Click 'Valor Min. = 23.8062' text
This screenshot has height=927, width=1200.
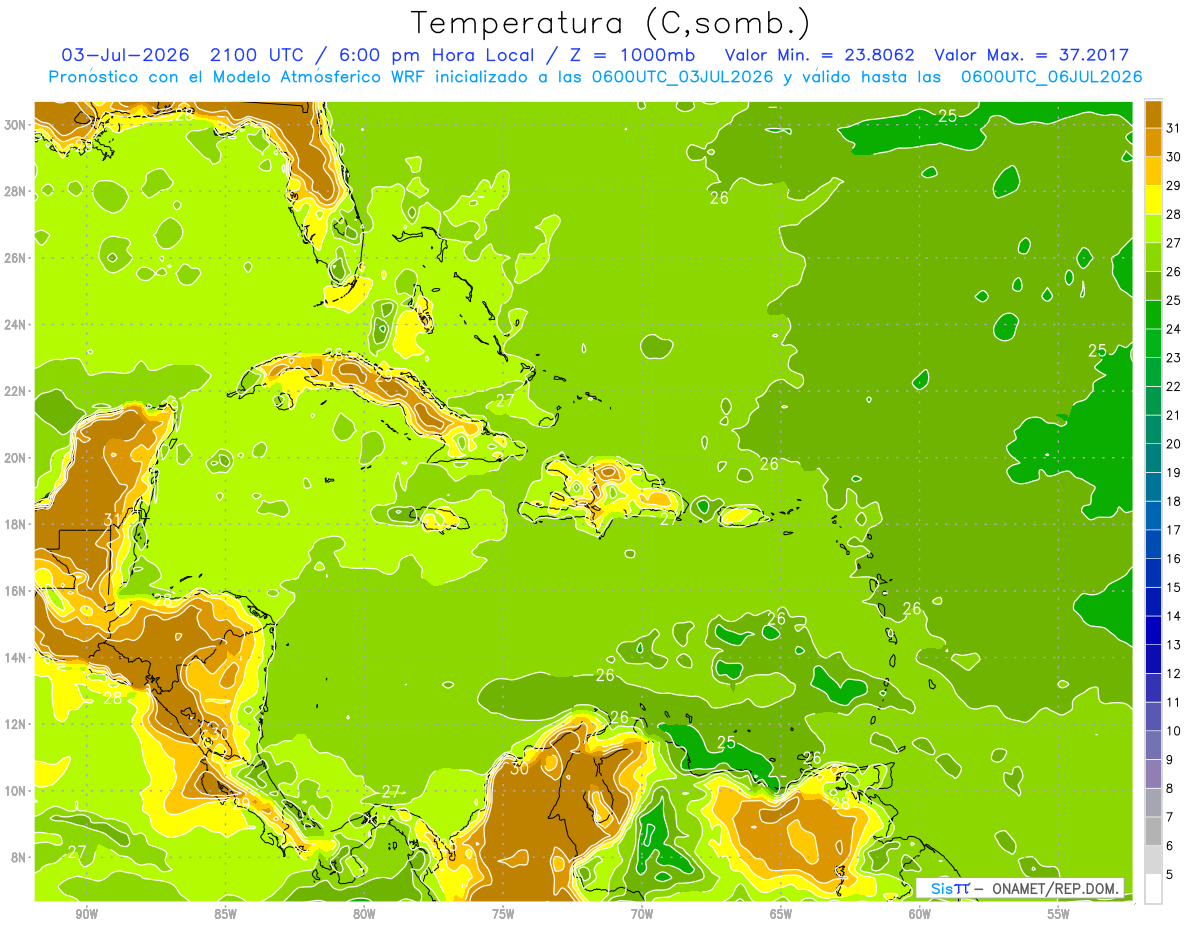(x=820, y=55)
